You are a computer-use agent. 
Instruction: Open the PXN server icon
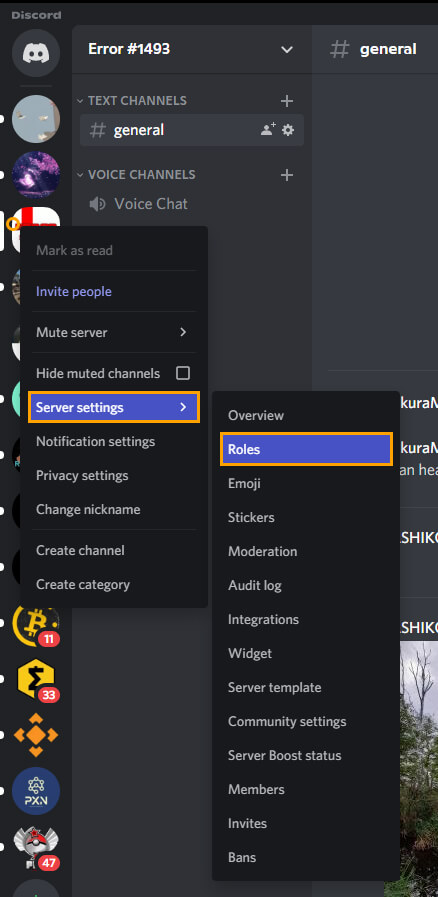35,791
